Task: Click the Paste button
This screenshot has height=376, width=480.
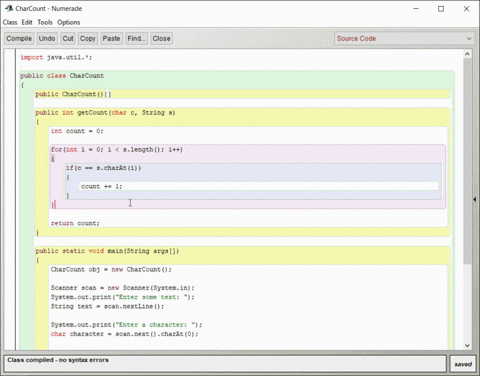Action: (x=111, y=39)
